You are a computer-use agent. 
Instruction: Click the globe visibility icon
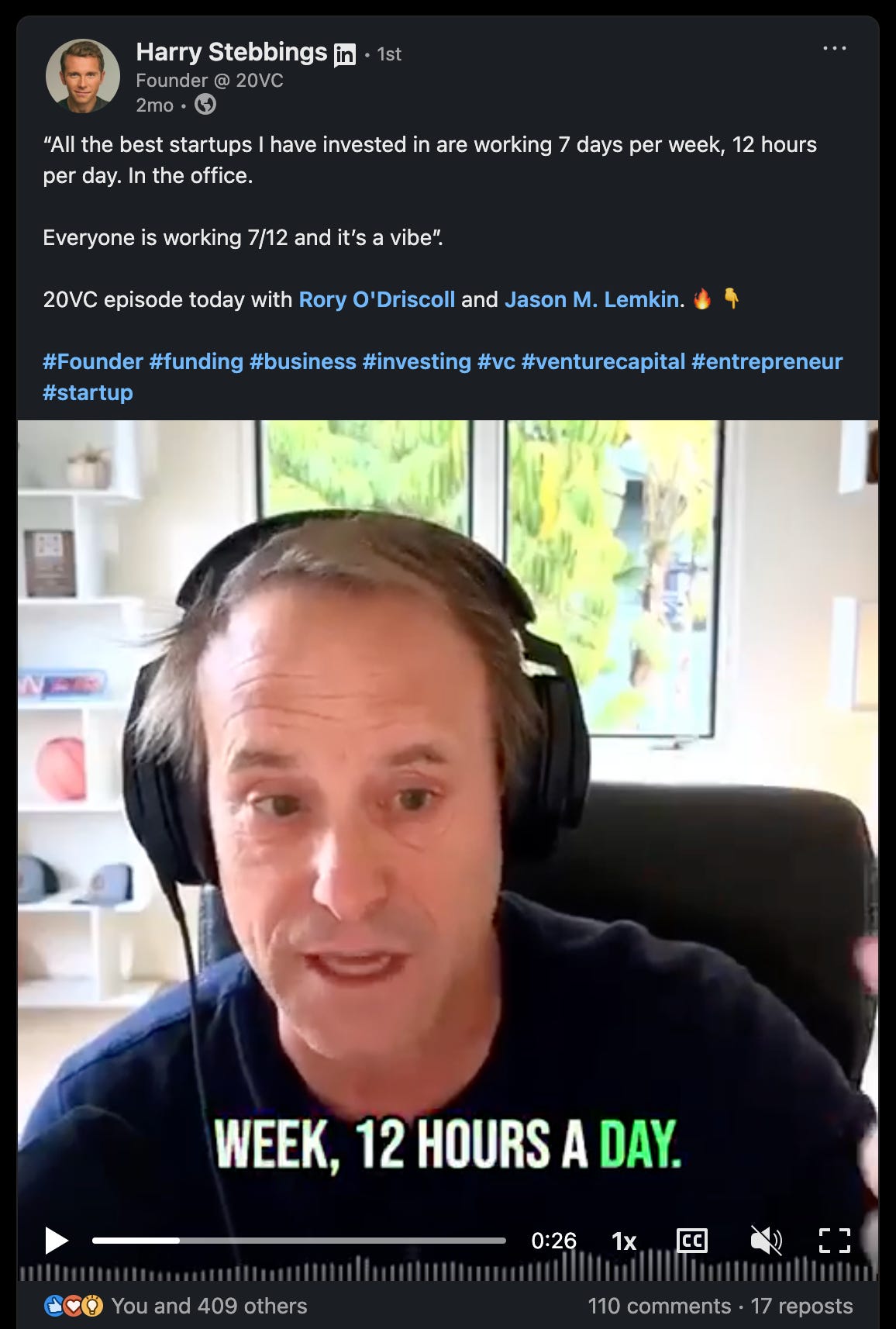pos(205,104)
